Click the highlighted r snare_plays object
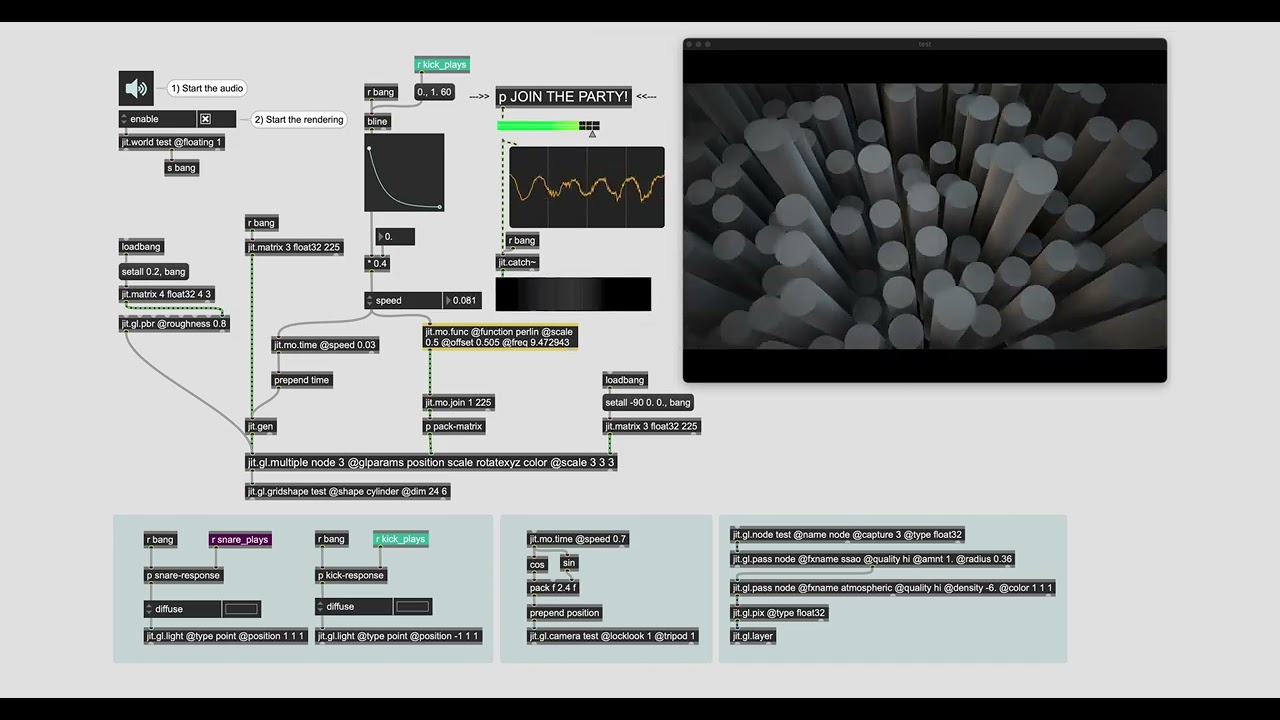 click(x=239, y=539)
